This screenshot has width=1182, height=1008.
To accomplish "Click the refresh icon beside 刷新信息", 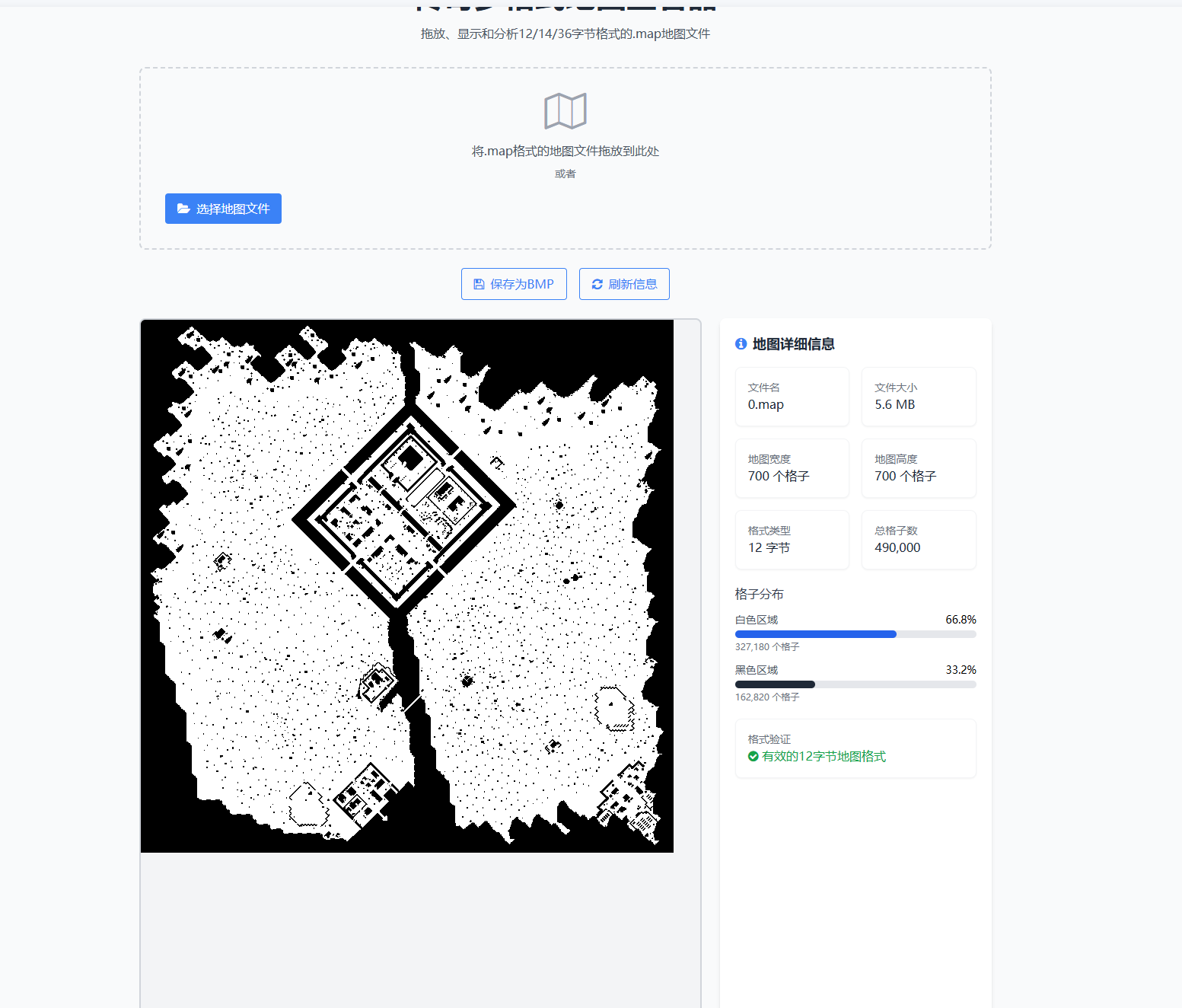I will coord(597,284).
